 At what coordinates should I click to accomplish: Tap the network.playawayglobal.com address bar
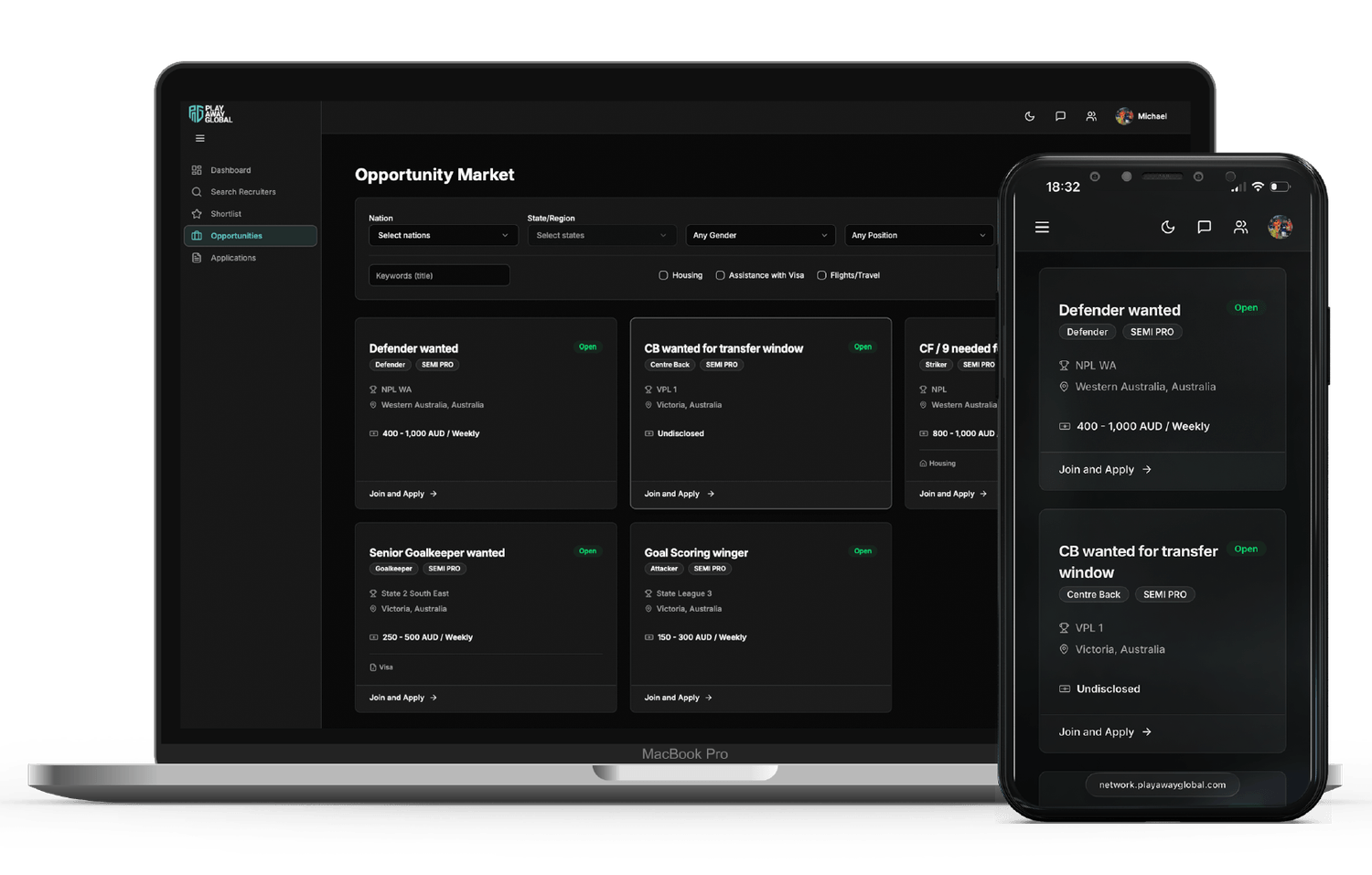tap(1163, 784)
